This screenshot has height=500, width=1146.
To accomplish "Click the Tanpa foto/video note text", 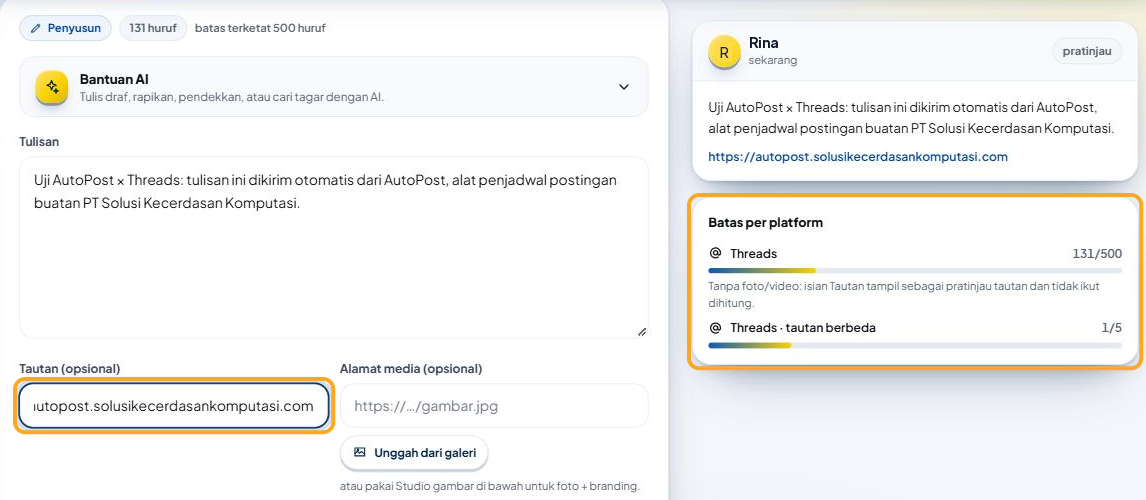I will click(x=904, y=294).
